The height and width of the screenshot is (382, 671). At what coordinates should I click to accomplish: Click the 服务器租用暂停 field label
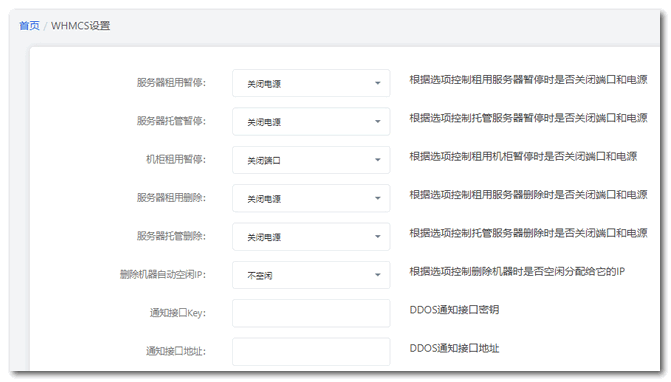tap(171, 83)
